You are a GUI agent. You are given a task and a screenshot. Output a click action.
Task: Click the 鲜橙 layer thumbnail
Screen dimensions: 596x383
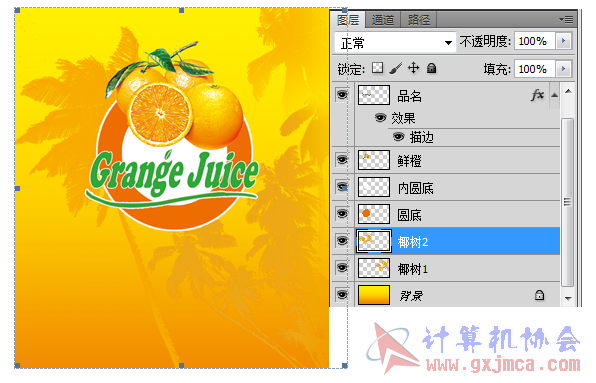pyautogui.click(x=374, y=160)
